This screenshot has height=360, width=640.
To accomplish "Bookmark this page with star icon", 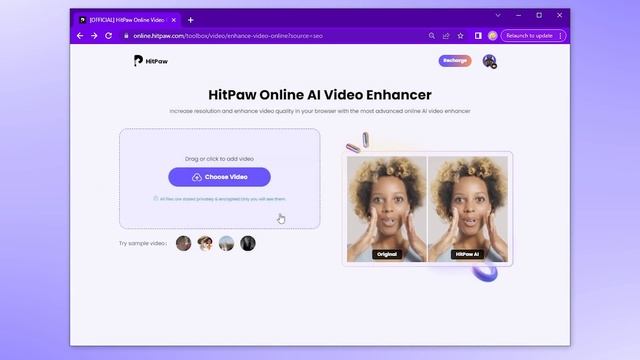I will pyautogui.click(x=460, y=36).
